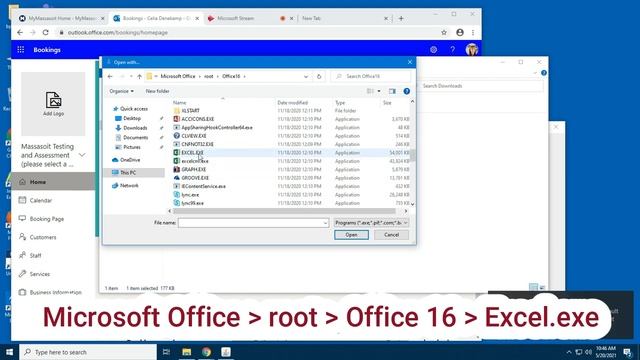Open the Organize menu
The width and height of the screenshot is (640, 360).
(121, 91)
